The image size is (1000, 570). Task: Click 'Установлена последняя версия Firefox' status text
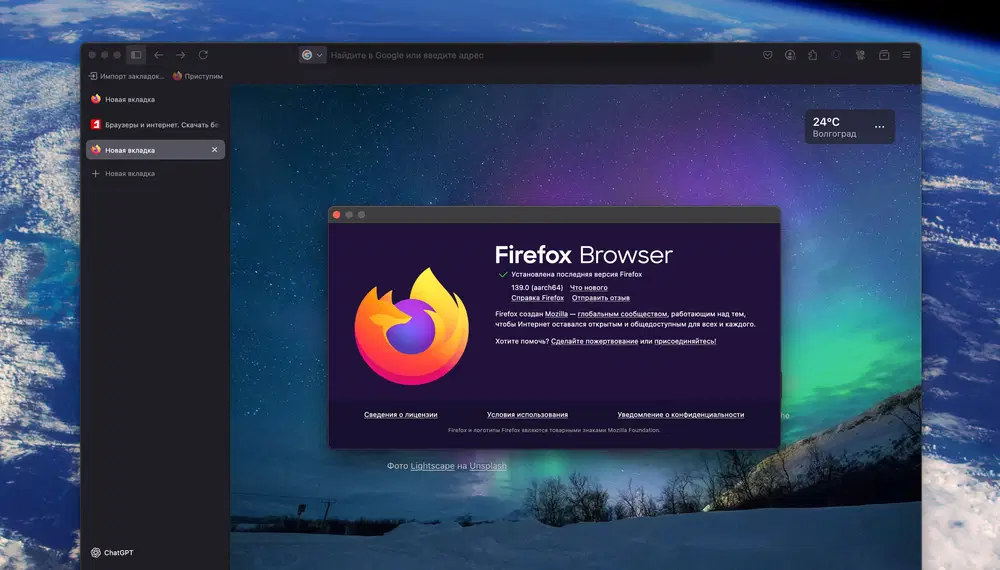click(577, 274)
